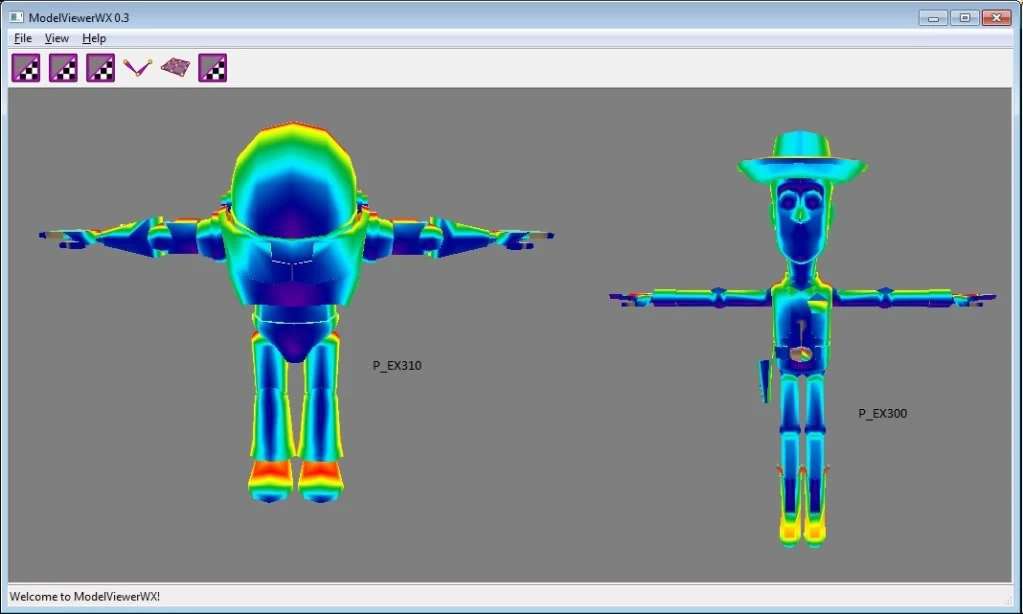Toggle the skeleton bones icon
Viewport: 1023px width, 614px height.
point(138,68)
